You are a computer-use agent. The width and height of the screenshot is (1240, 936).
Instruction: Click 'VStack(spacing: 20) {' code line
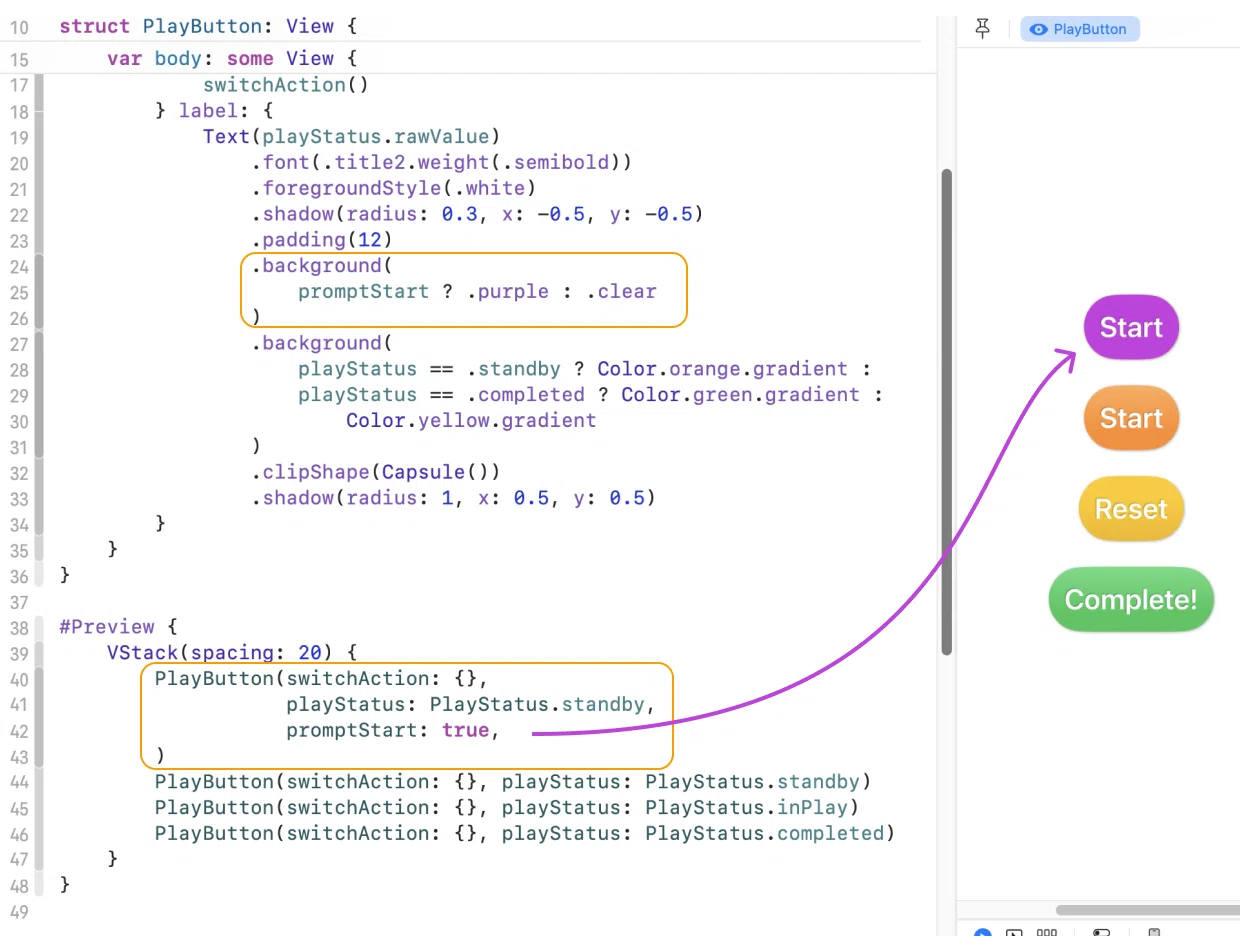click(232, 653)
